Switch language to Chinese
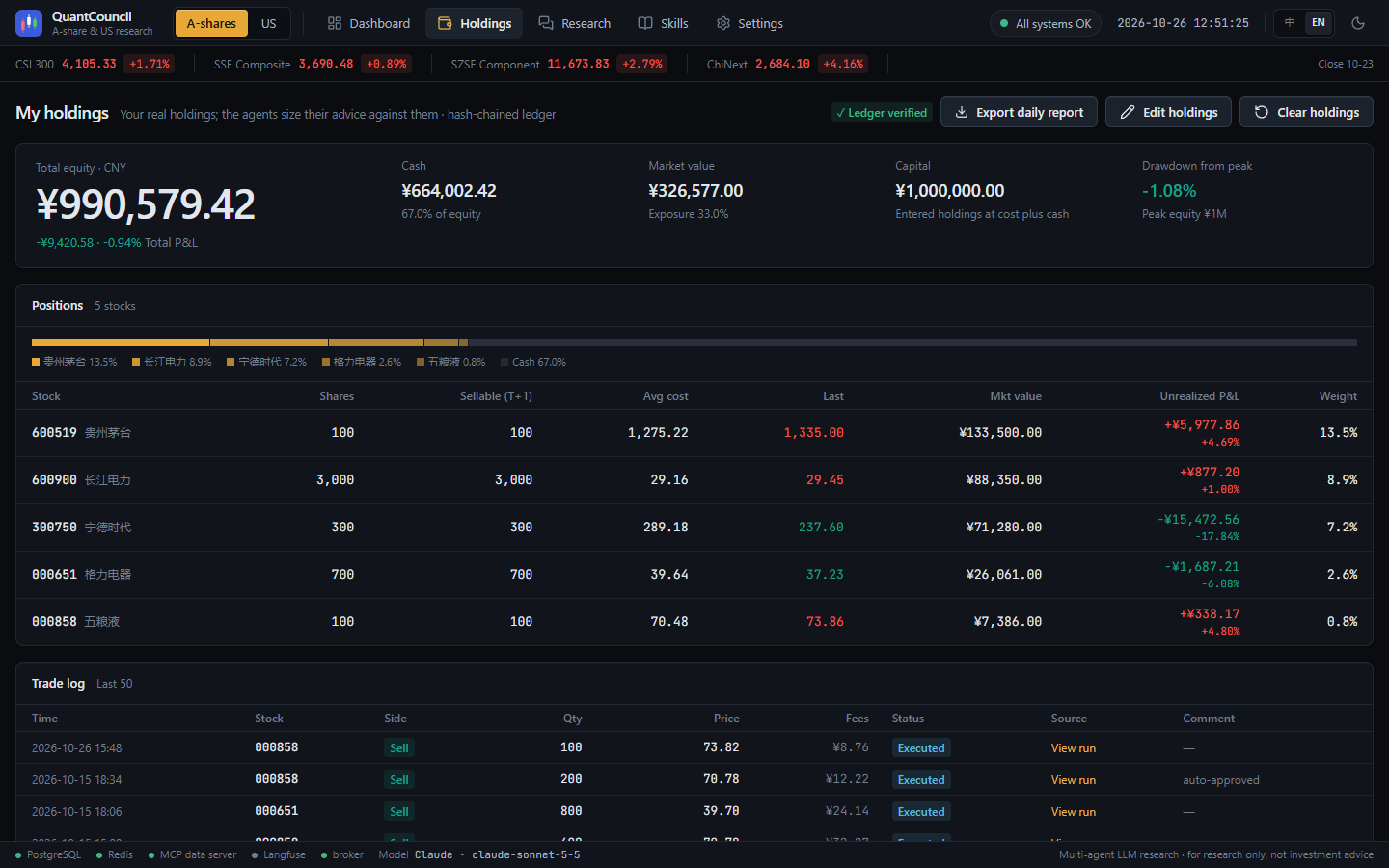The image size is (1389, 868). [x=1290, y=22]
